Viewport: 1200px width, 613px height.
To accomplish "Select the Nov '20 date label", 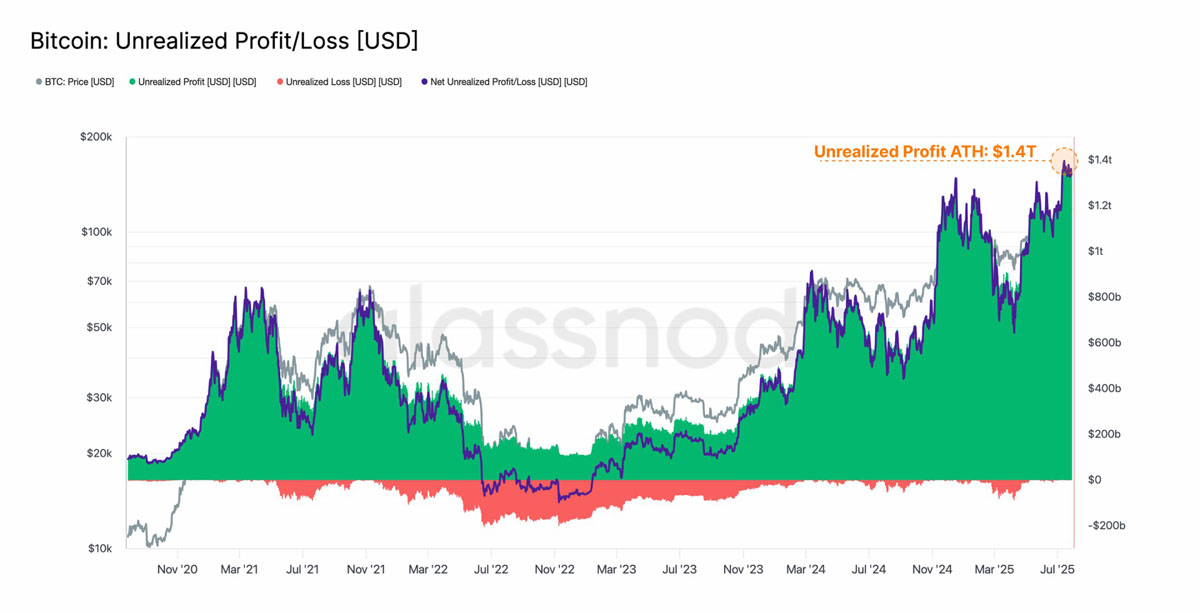I will (177, 570).
